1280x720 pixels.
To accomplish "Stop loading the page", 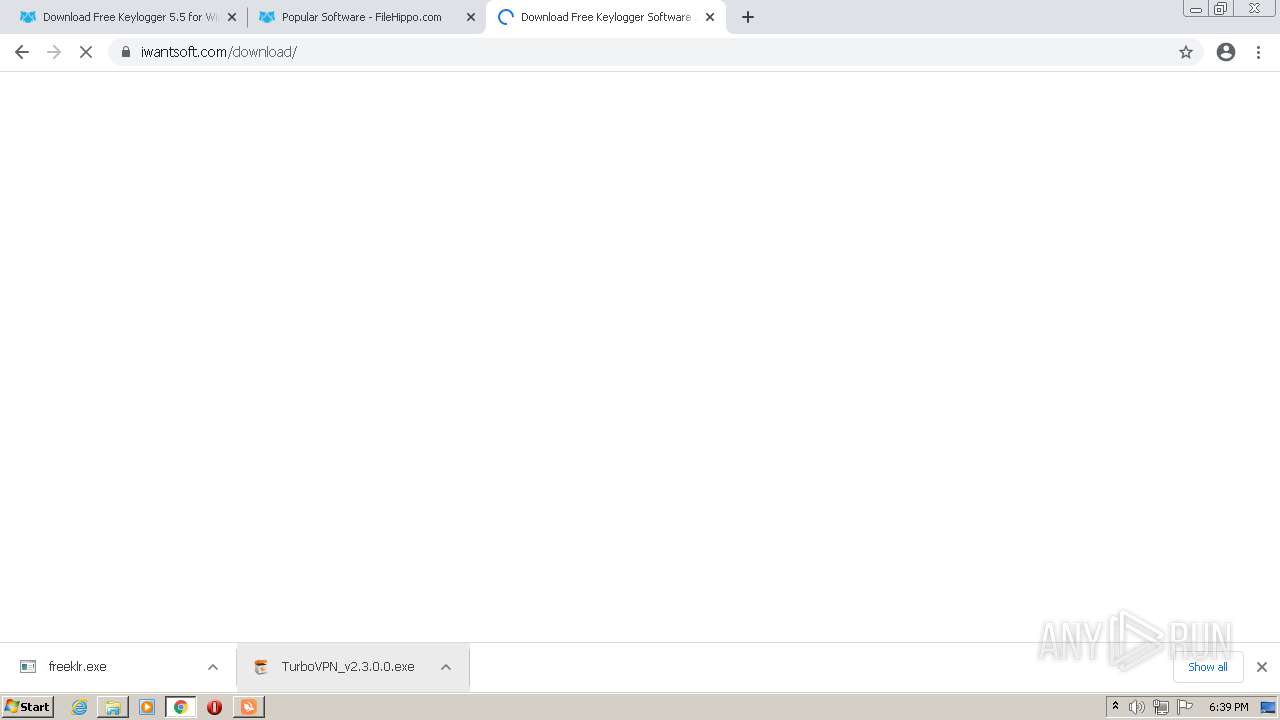I will [x=86, y=52].
